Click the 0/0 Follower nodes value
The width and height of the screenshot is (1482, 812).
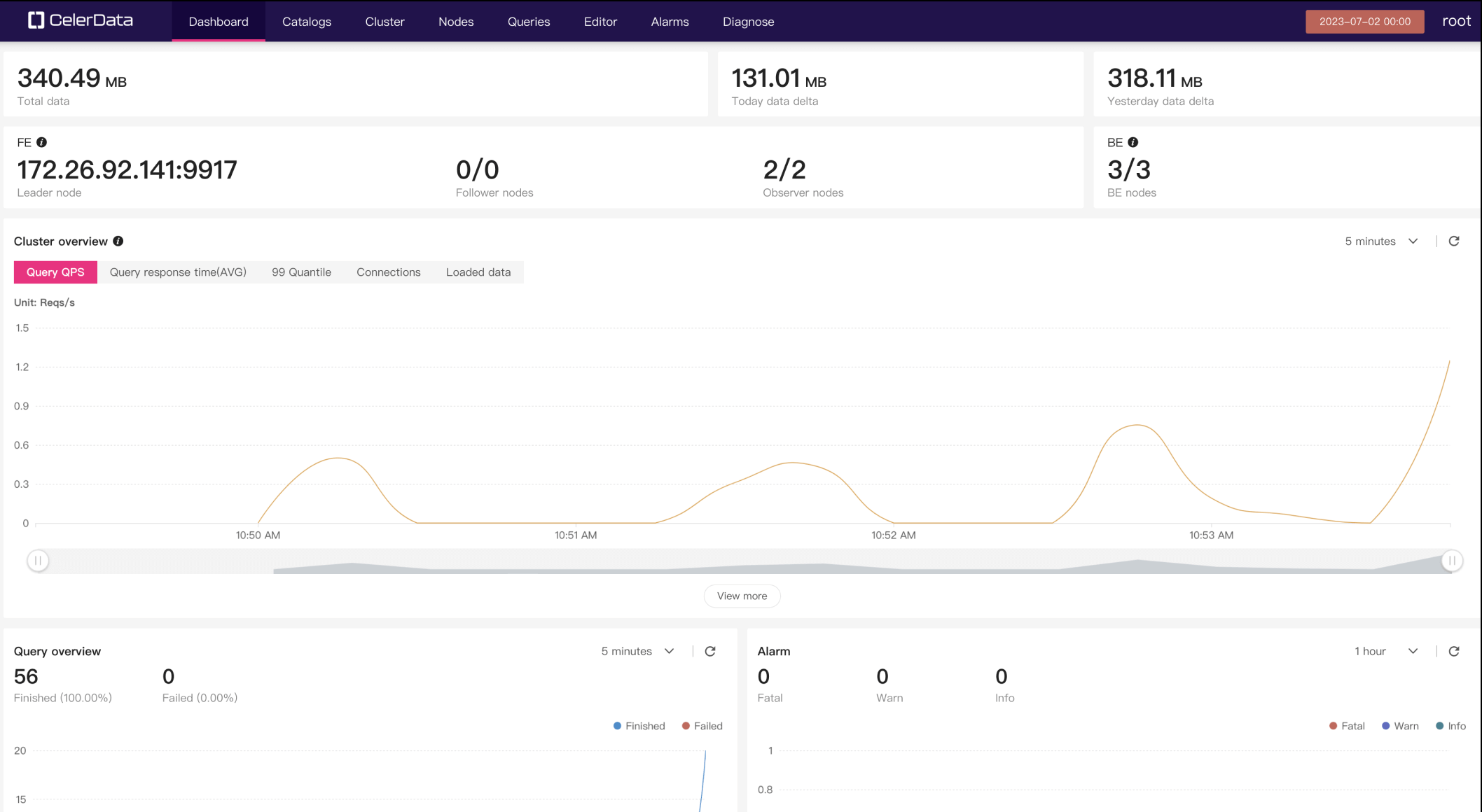pos(477,169)
